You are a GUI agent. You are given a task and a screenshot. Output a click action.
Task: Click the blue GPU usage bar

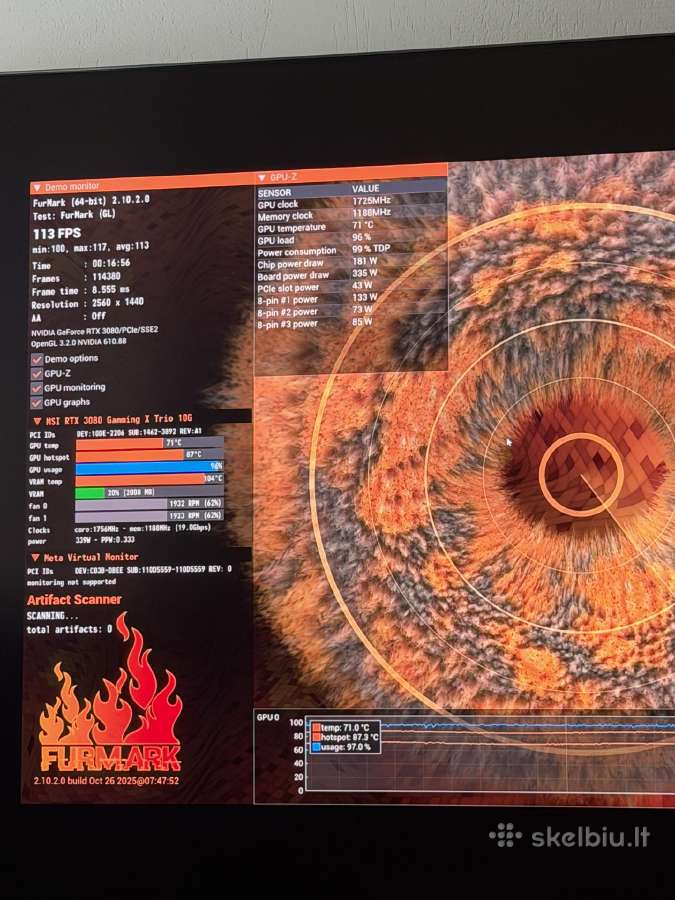click(149, 467)
